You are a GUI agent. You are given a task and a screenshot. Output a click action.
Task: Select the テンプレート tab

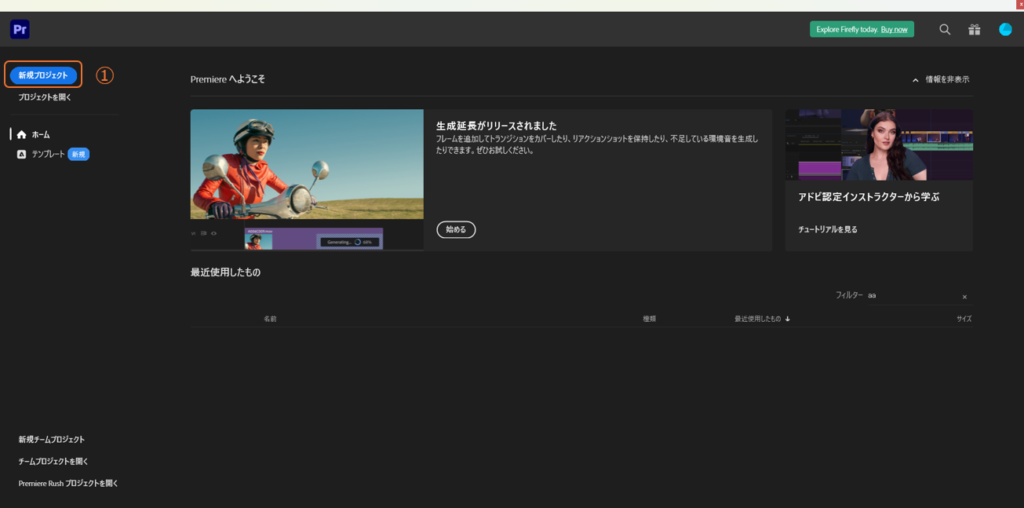click(x=48, y=154)
